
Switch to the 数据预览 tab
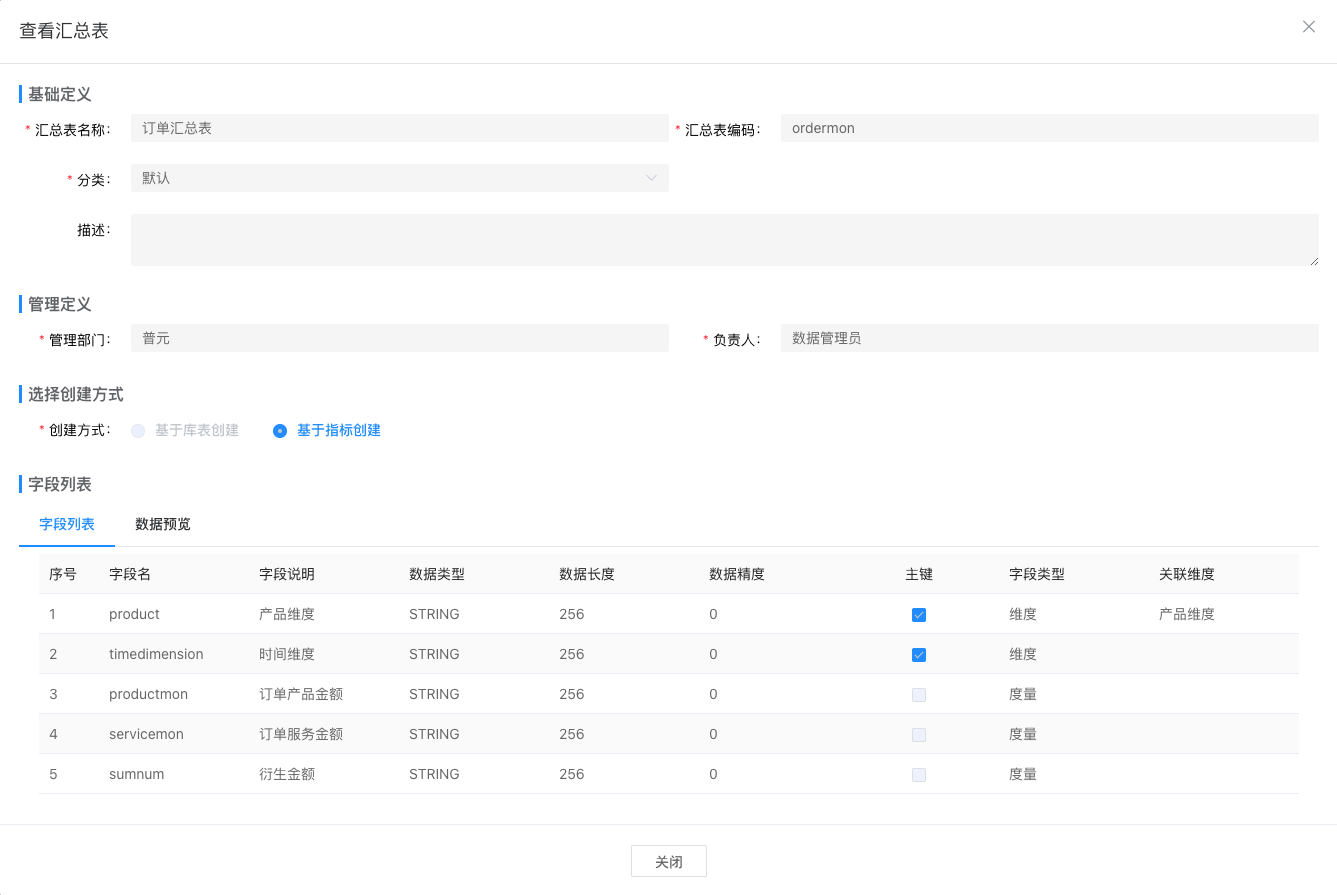tap(163, 524)
